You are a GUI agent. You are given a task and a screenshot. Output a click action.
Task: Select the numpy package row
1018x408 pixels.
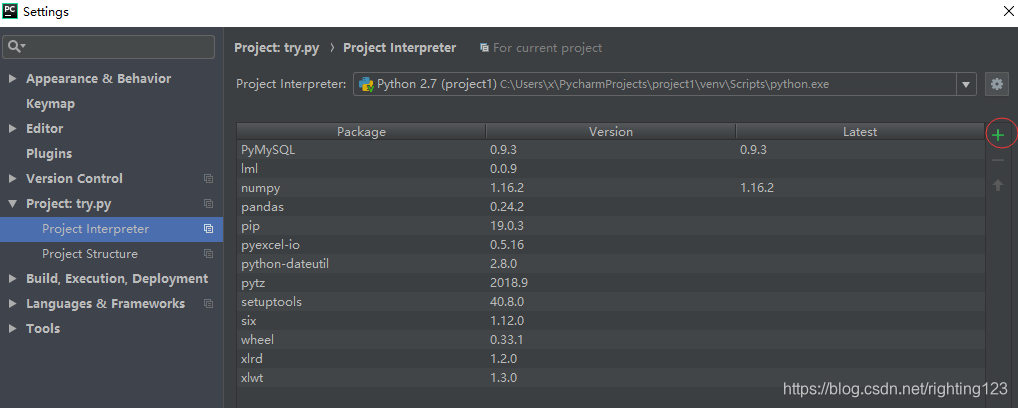point(610,188)
